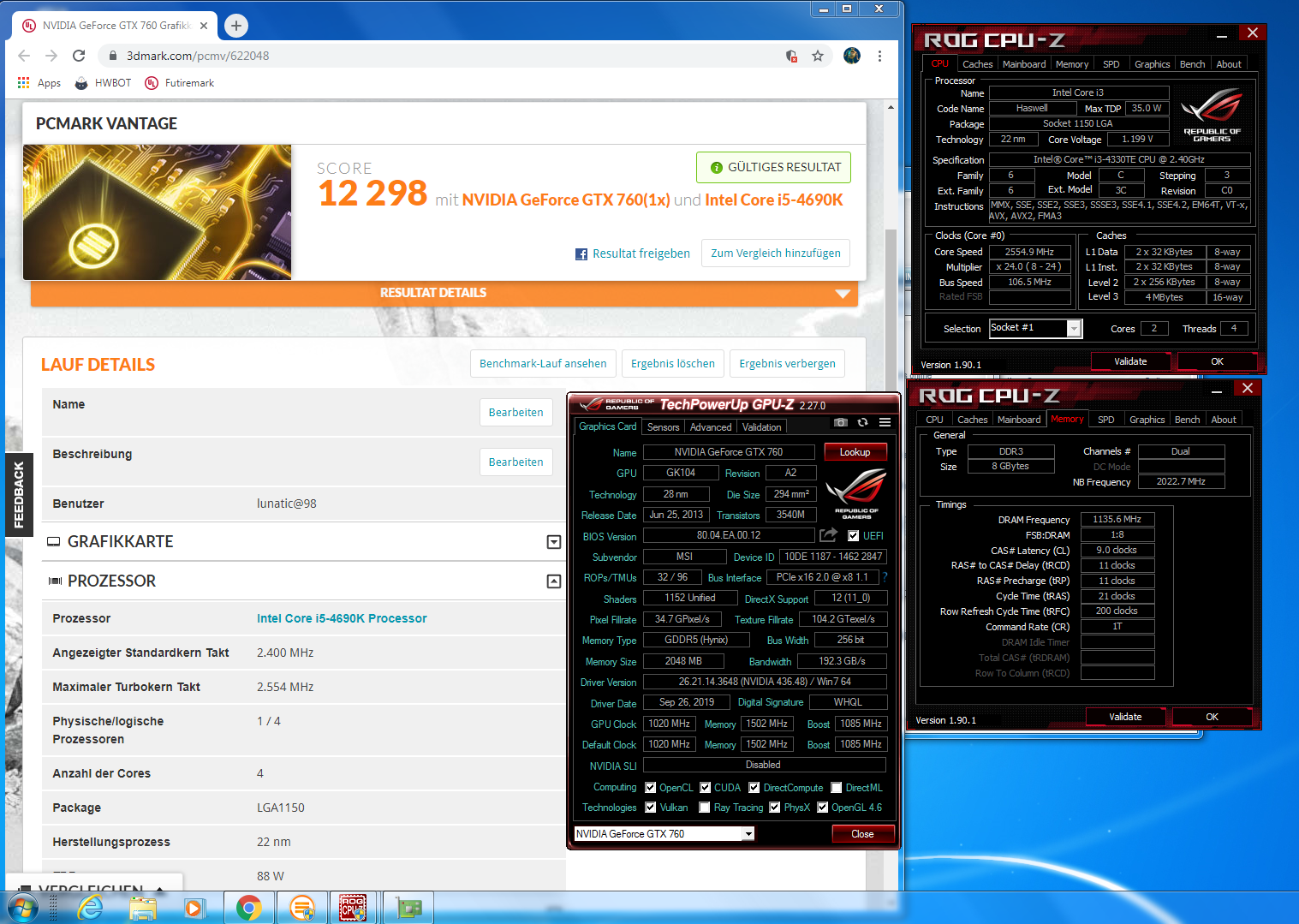Viewport: 1299px width, 924px height.
Task: Expand the GRAFIKKARTE section
Action: pyautogui.click(x=554, y=542)
